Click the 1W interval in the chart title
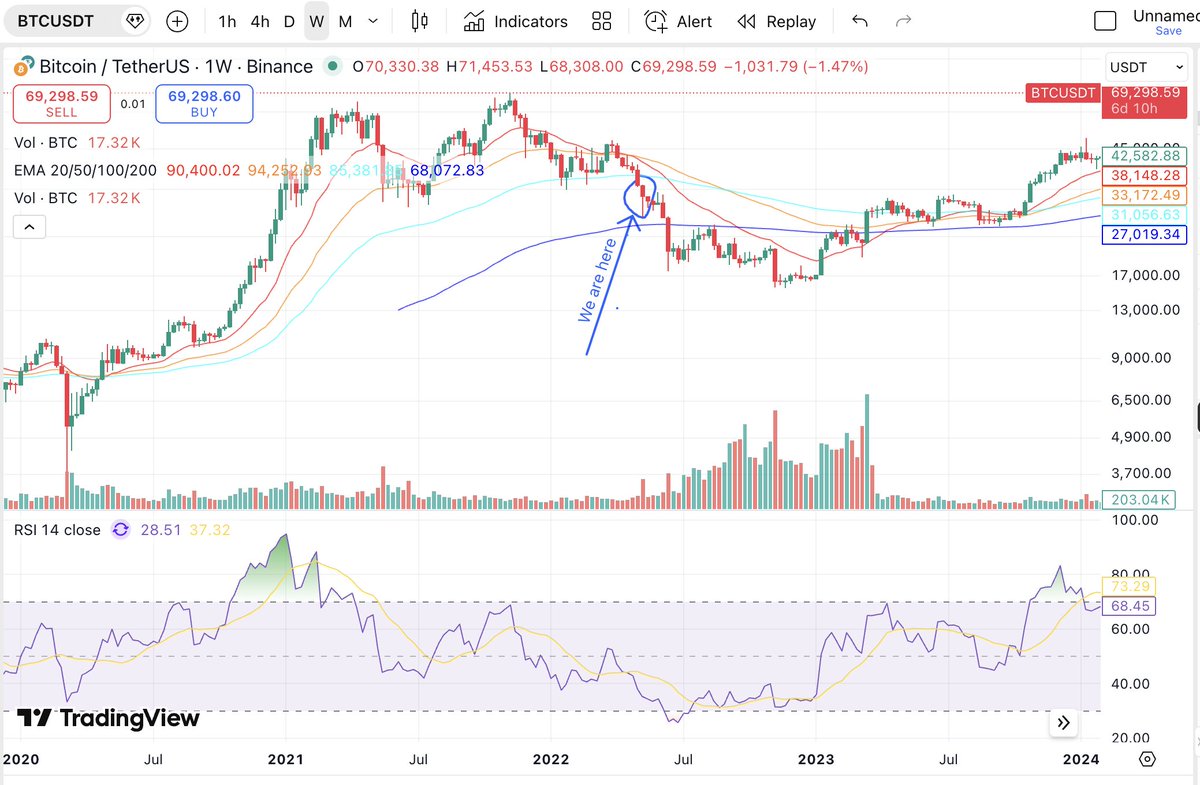This screenshot has height=785, width=1200. point(219,67)
